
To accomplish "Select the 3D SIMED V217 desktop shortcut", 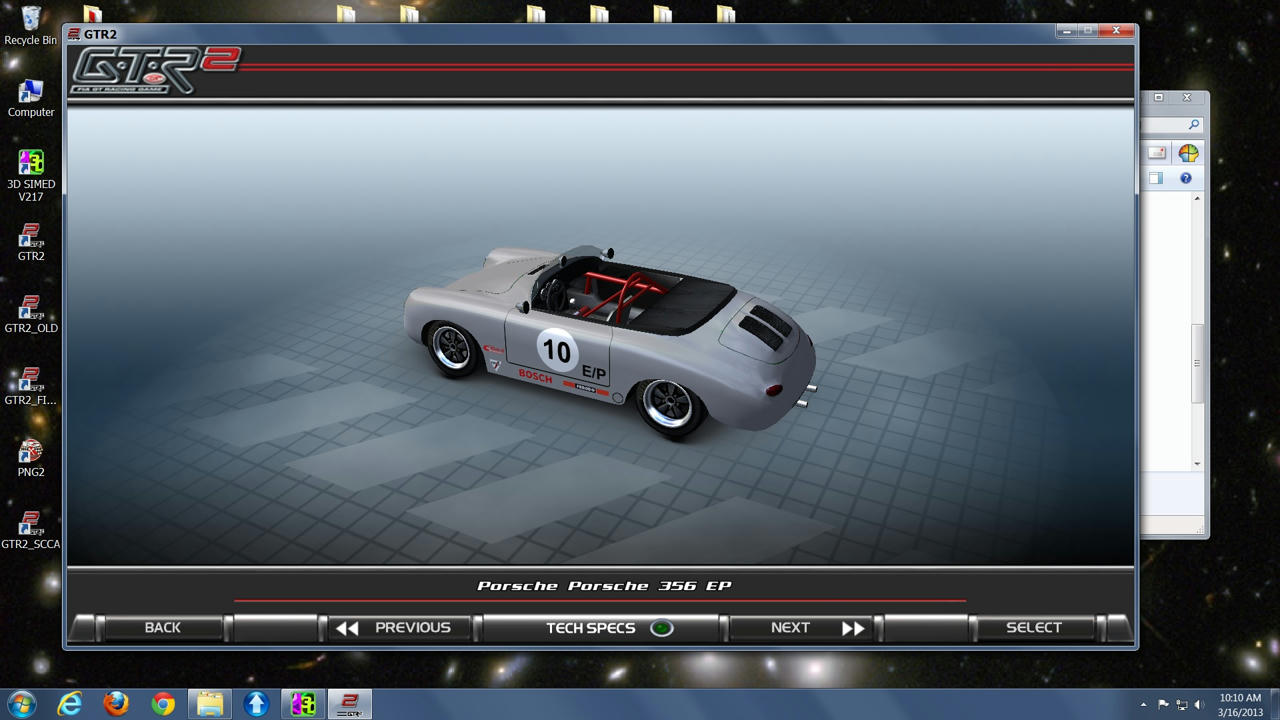I will [31, 176].
